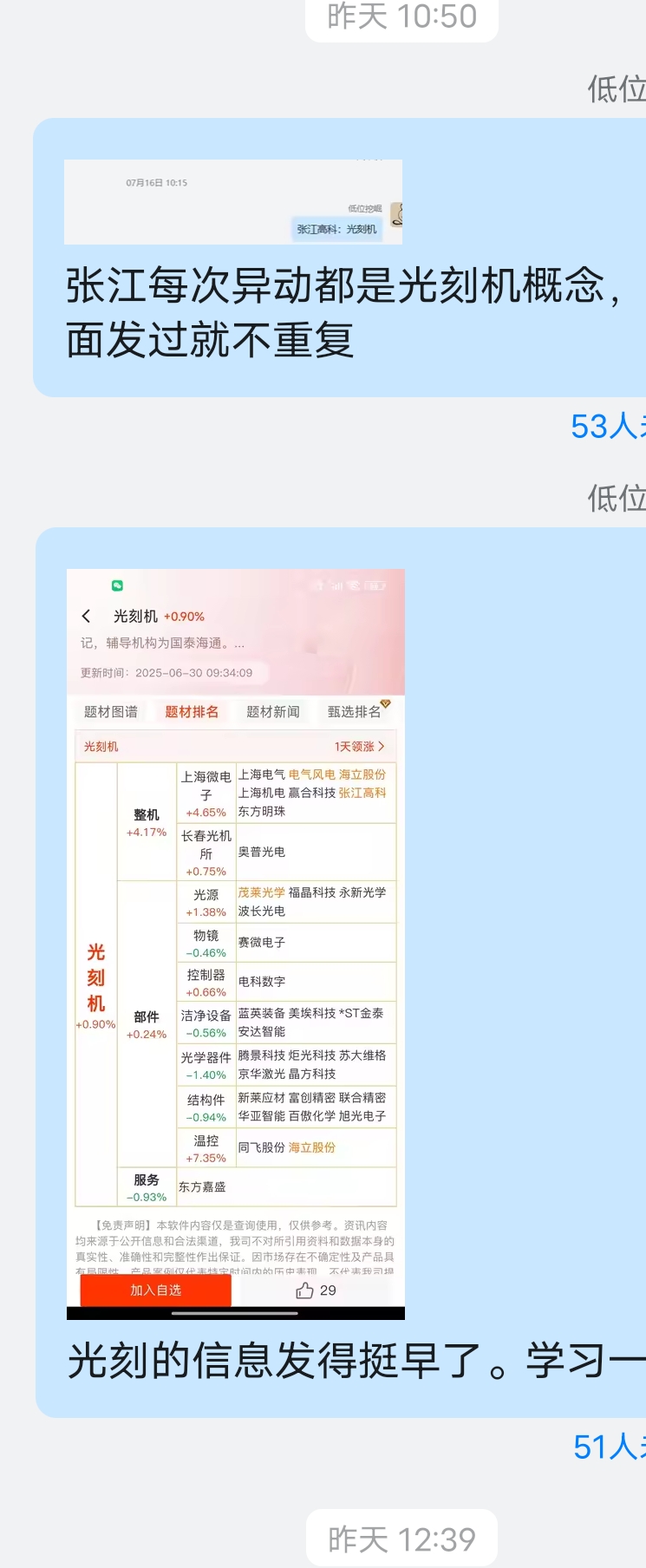Click the 部件 +0.24% category cell
This screenshot has width=646, height=1568.
[x=147, y=1024]
